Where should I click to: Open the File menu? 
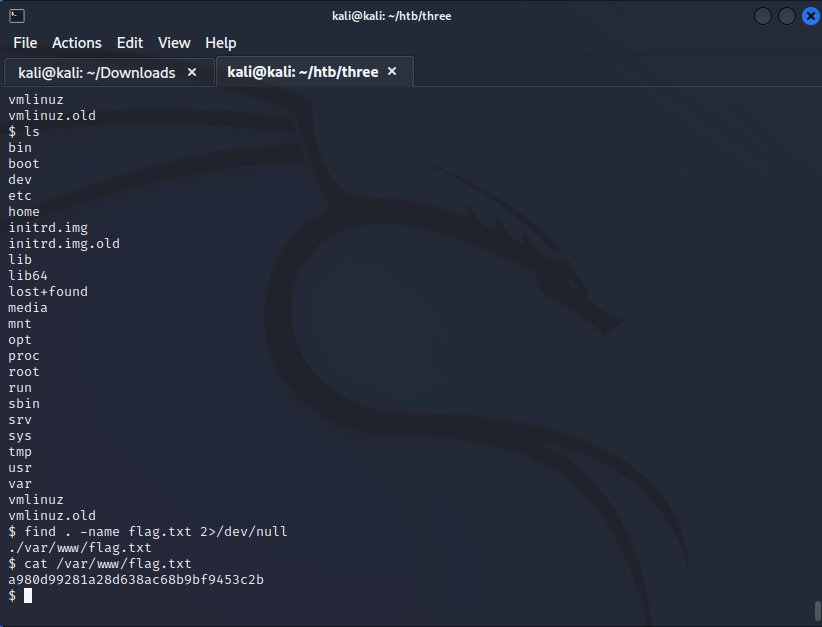(25, 43)
